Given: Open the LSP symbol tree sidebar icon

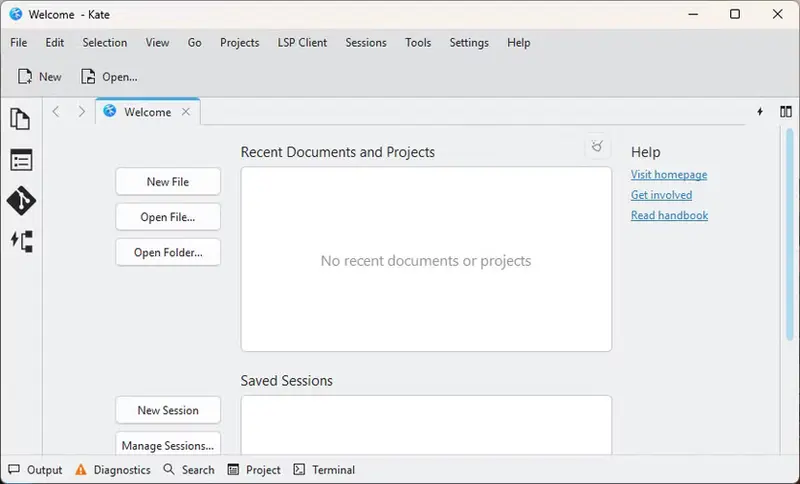Looking at the screenshot, I should coord(20,240).
